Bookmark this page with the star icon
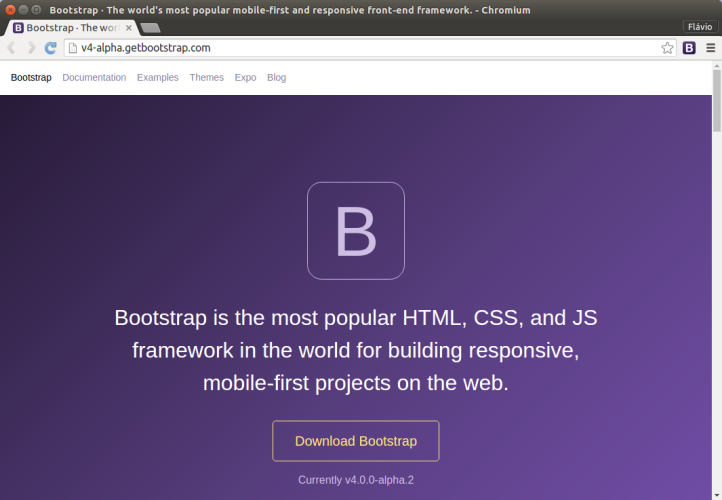Screen dimensions: 722x500 (x=667, y=48)
